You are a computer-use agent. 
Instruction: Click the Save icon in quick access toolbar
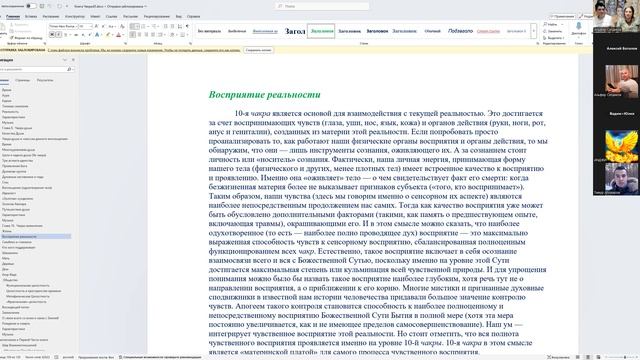[42, 6]
